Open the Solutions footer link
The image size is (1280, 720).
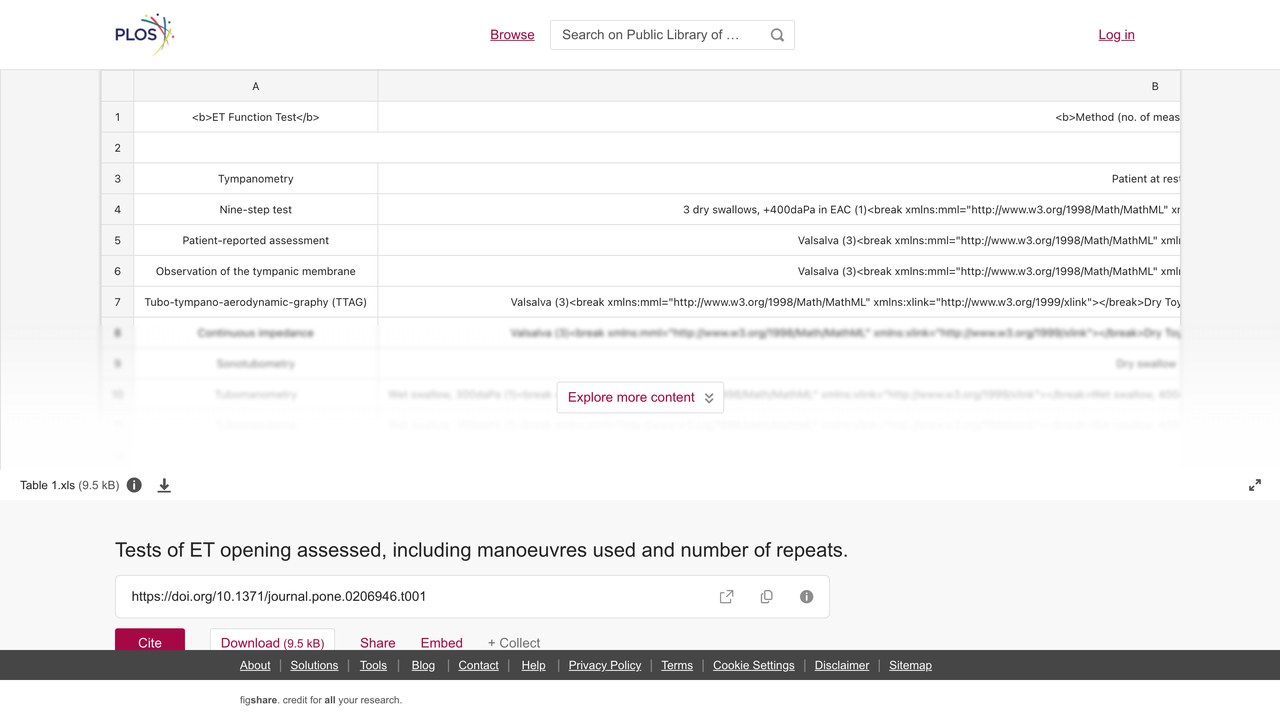[x=315, y=666]
